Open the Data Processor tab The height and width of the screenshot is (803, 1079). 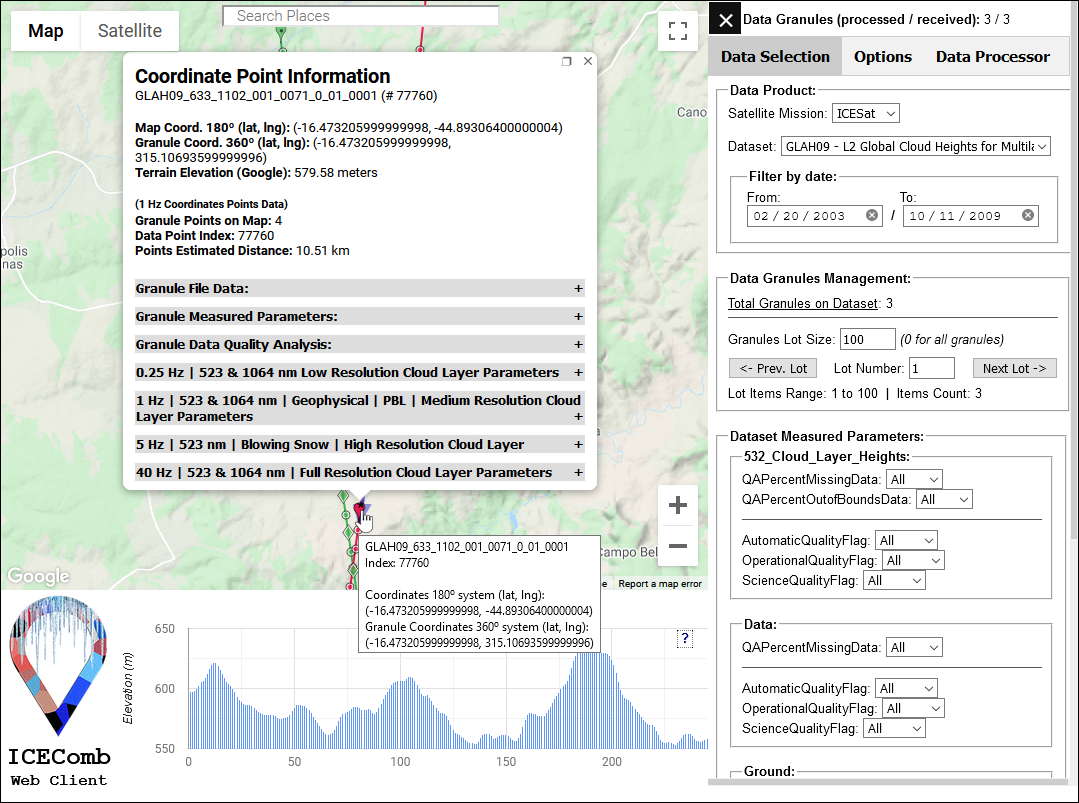click(x=992, y=57)
